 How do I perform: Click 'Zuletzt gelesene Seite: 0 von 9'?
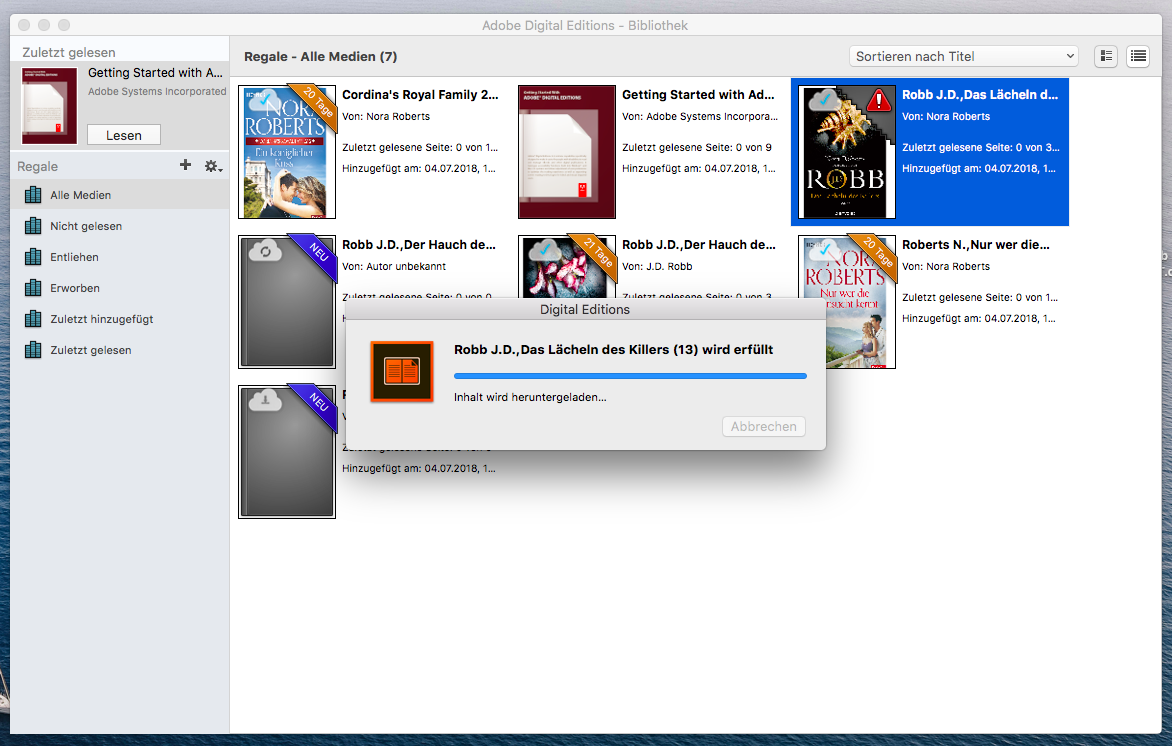[697, 148]
